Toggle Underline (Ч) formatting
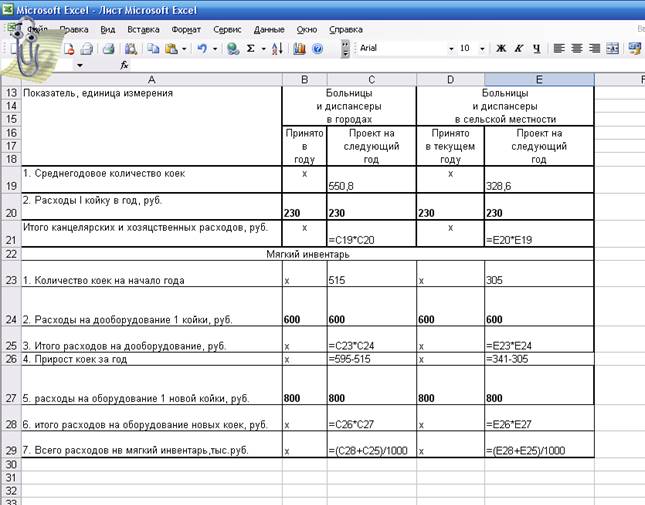This screenshot has height=505, width=645. click(x=536, y=49)
